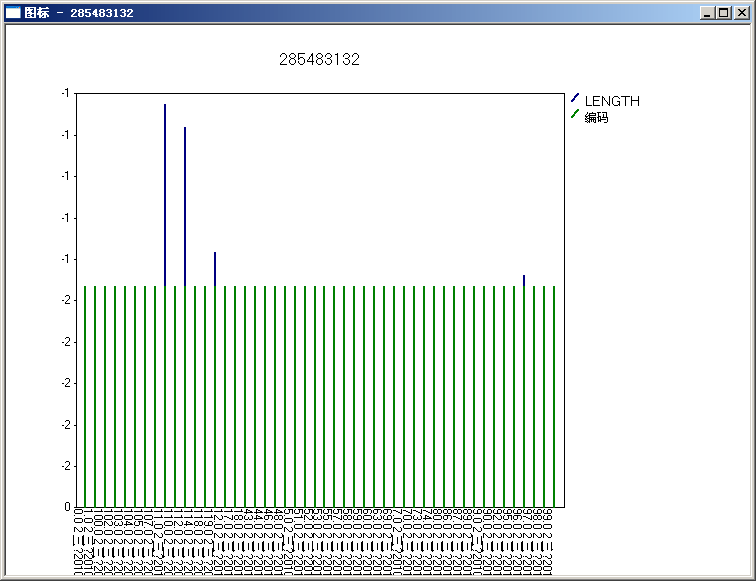Click the green 编码 legend marker

click(x=574, y=116)
